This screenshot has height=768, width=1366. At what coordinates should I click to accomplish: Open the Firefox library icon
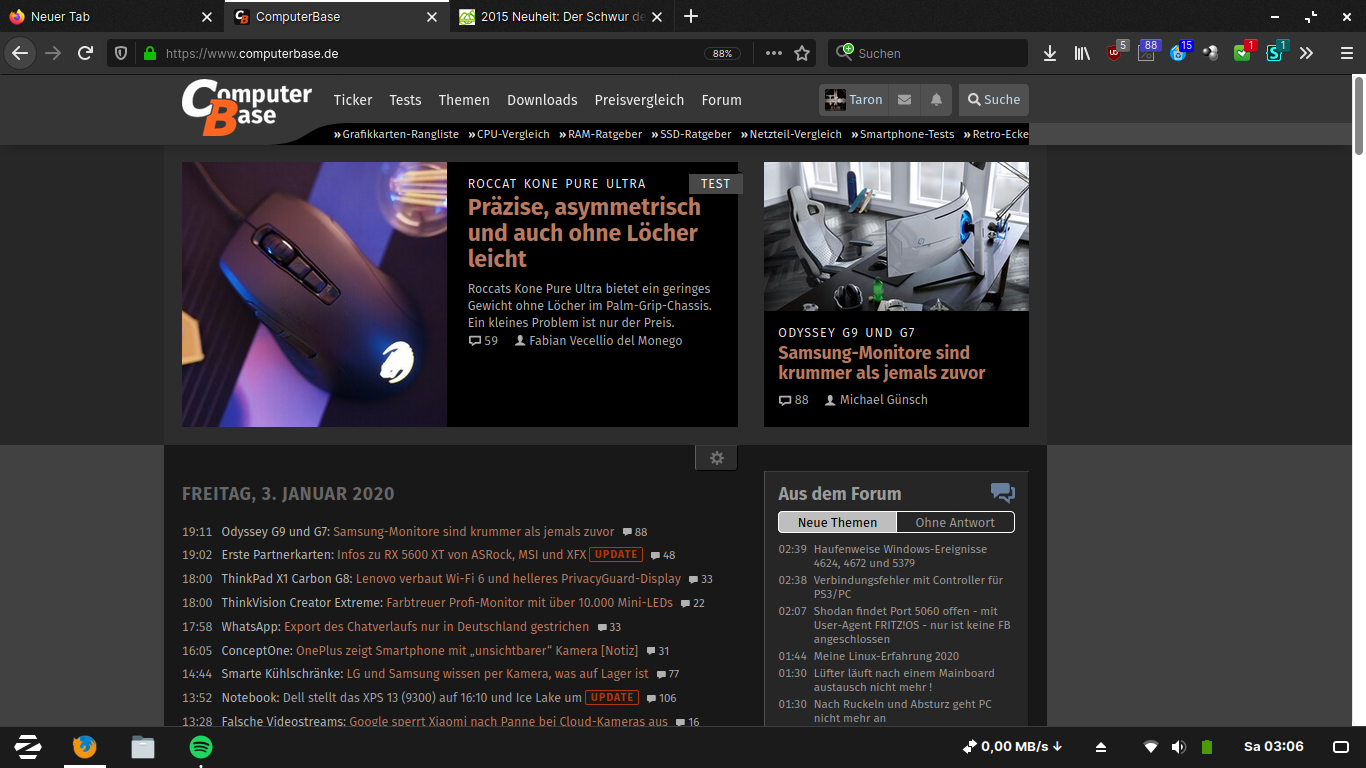point(1082,53)
